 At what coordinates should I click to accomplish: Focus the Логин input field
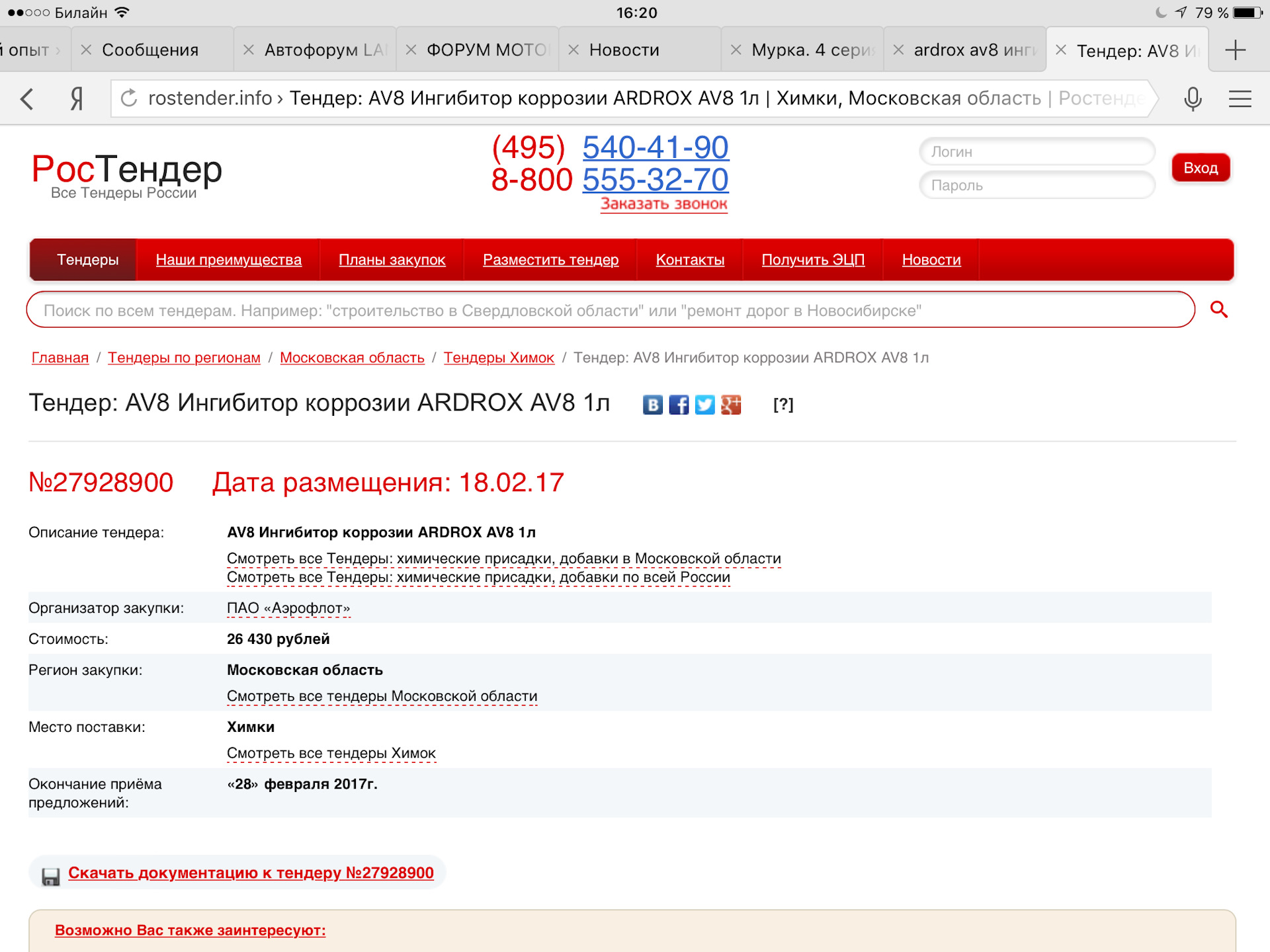[1037, 152]
